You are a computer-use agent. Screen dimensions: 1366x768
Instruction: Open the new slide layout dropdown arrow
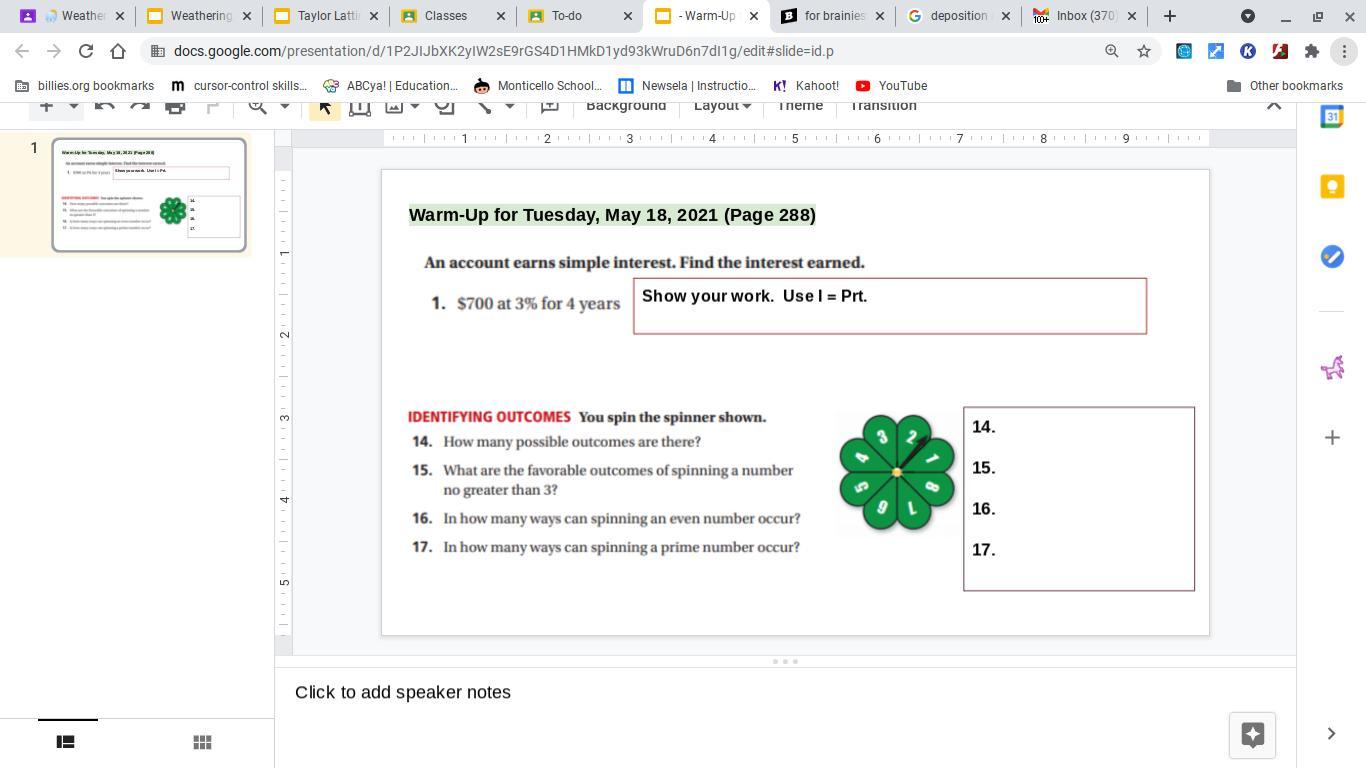pyautogui.click(x=73, y=106)
